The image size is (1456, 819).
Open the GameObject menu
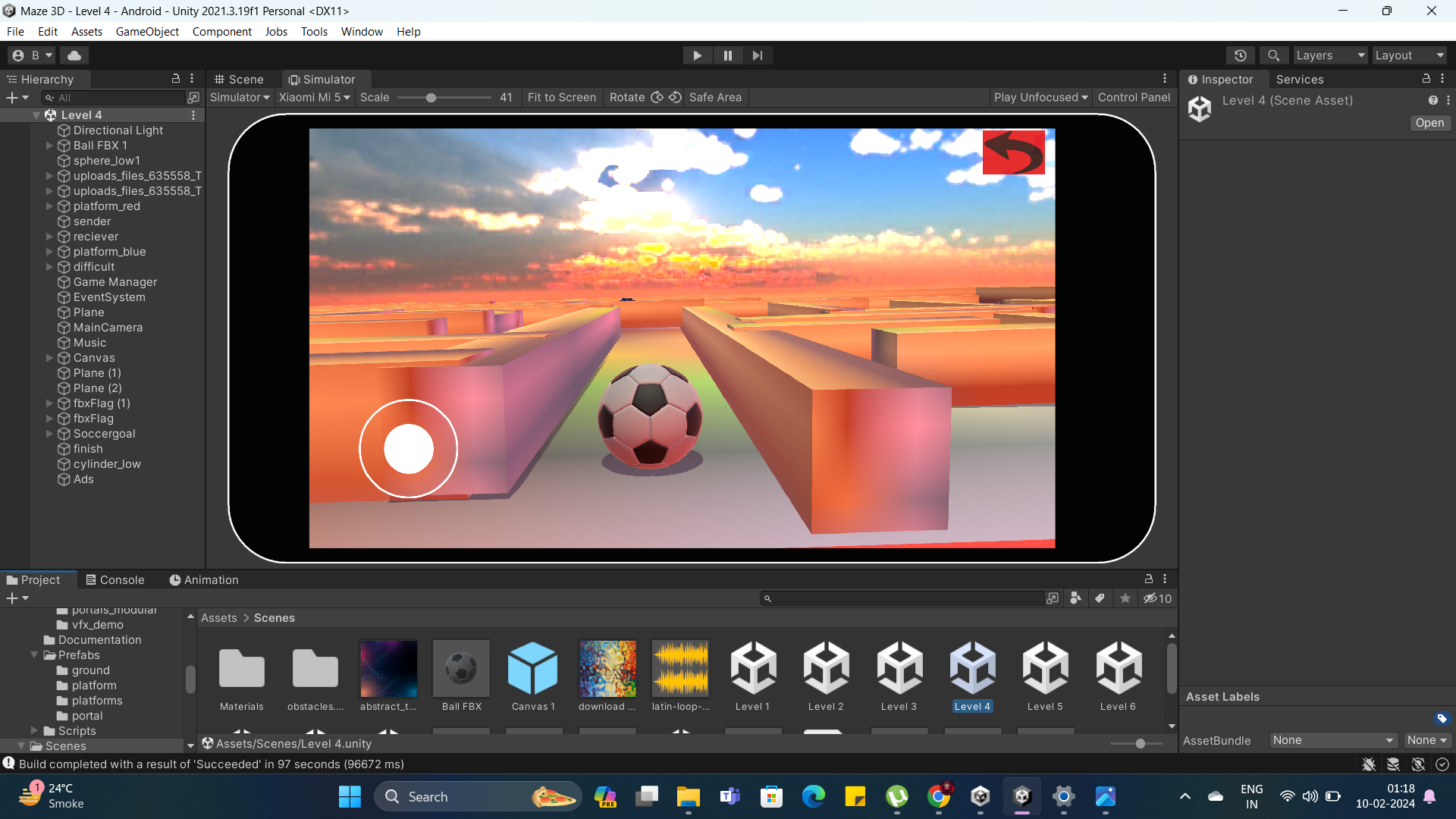147,31
